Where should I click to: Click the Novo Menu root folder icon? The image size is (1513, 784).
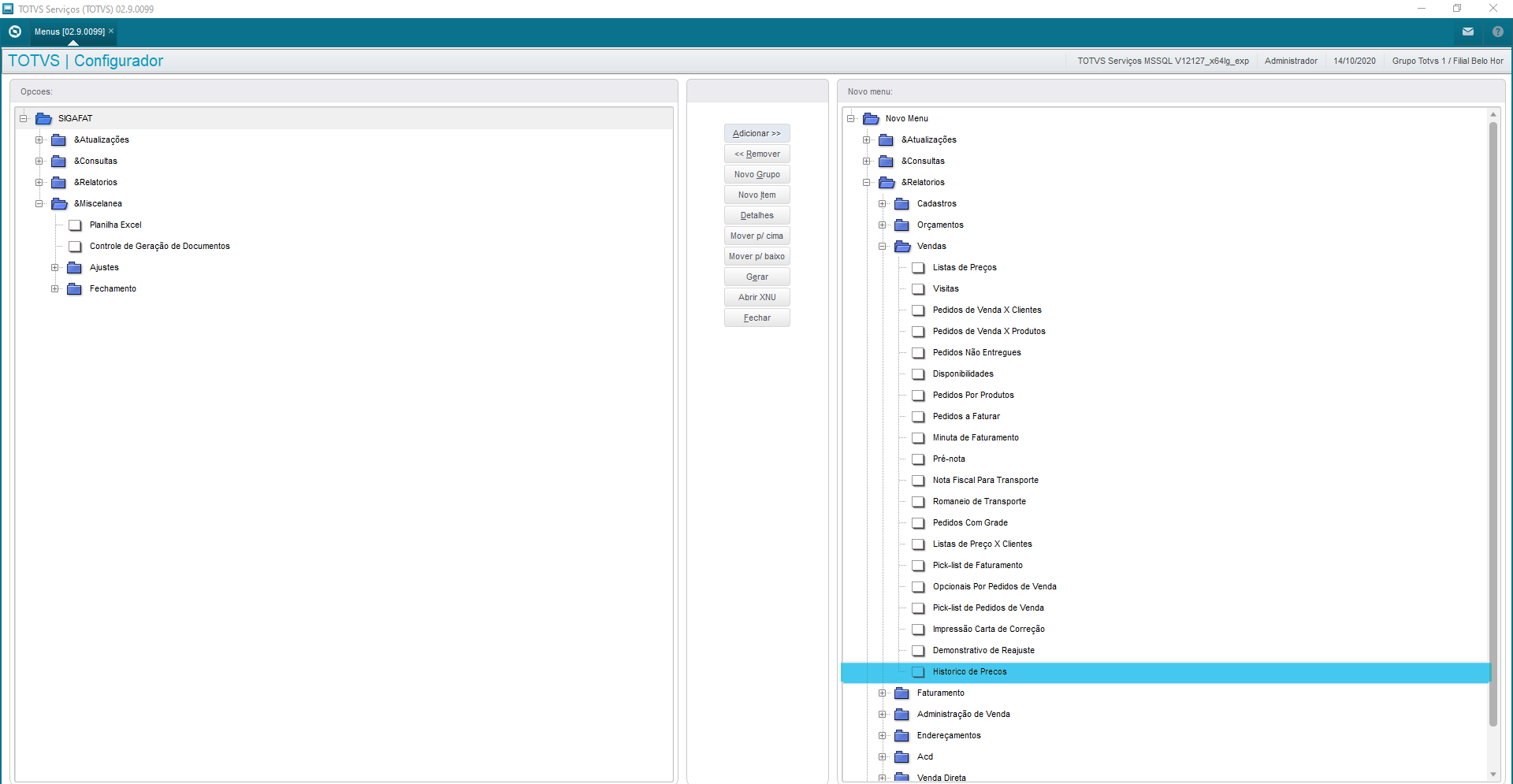click(x=871, y=118)
